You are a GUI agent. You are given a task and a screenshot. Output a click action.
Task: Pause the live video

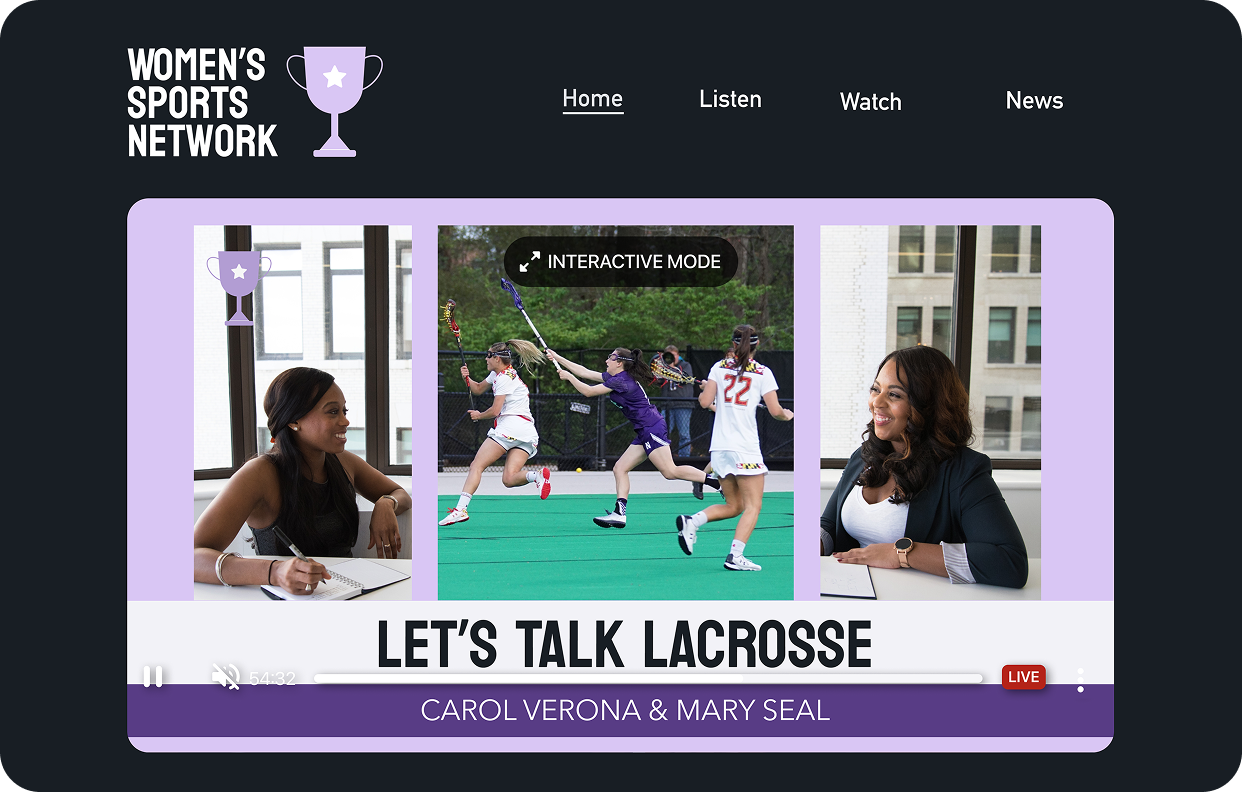153,677
